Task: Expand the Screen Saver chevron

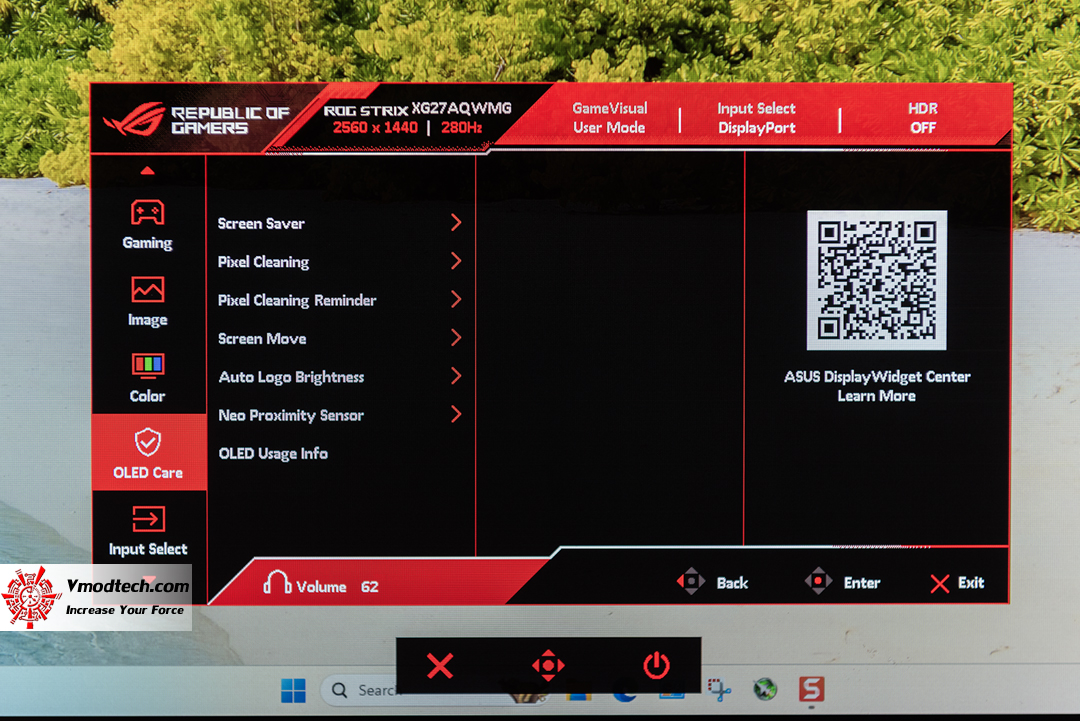Action: point(456,222)
